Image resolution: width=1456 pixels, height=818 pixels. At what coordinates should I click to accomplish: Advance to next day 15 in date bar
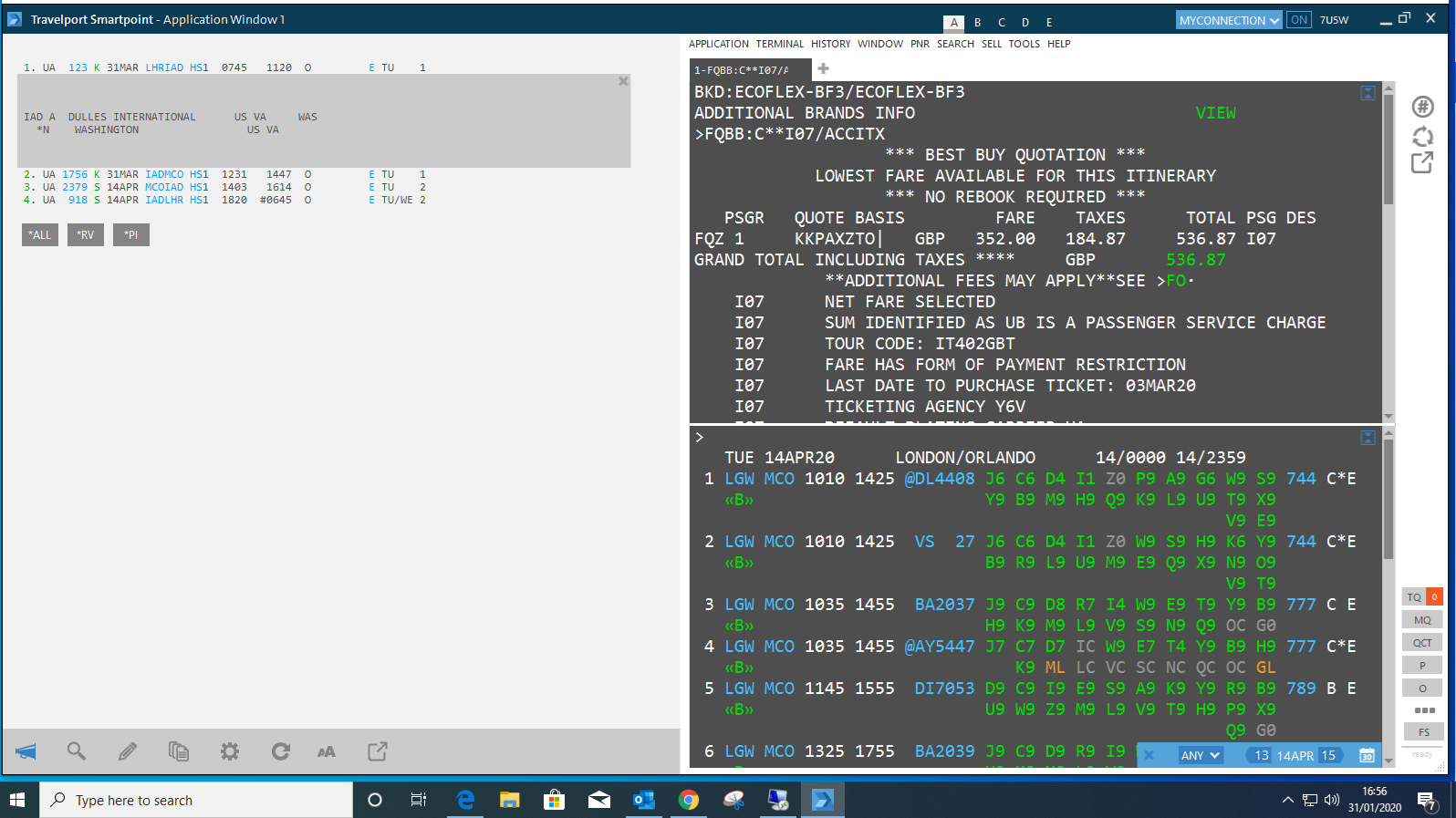point(1330,755)
